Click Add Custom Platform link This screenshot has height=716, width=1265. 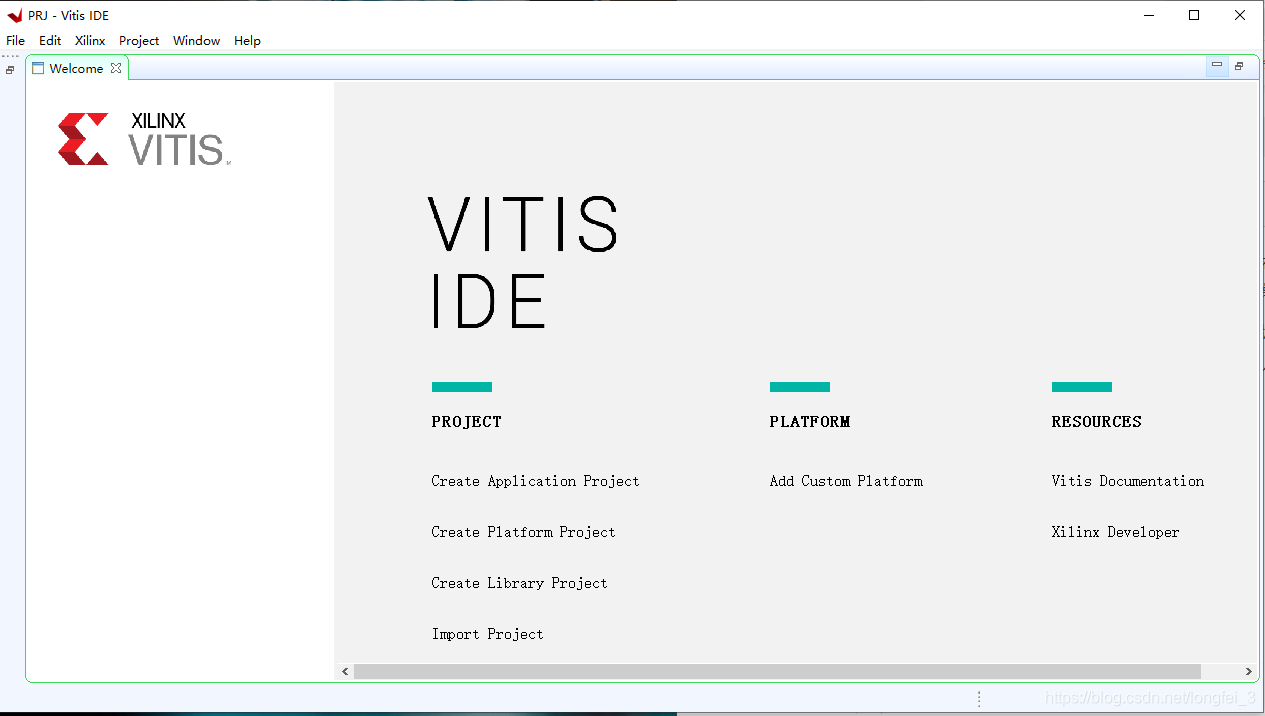click(x=846, y=481)
